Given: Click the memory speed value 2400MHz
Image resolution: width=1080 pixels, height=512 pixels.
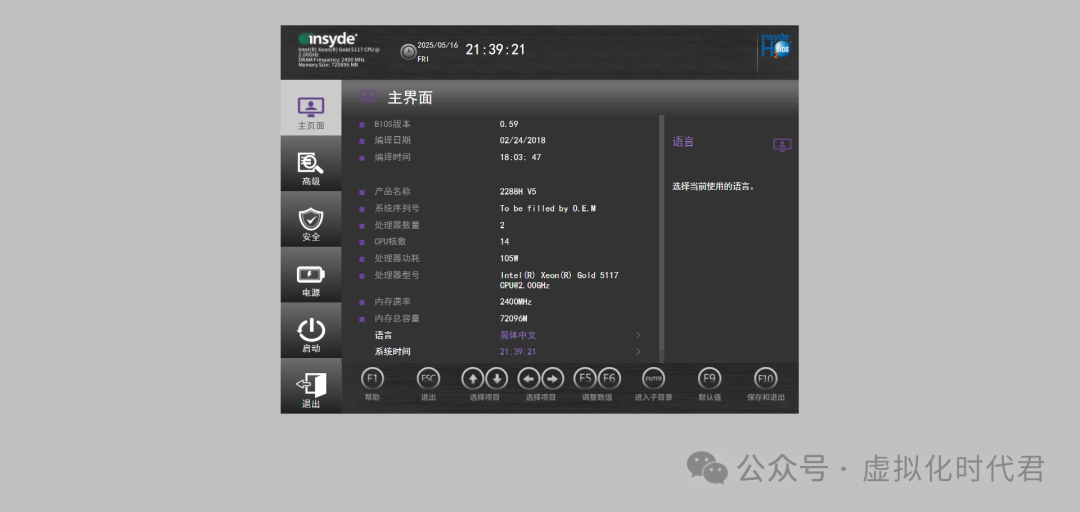Looking at the screenshot, I should click(x=516, y=302).
